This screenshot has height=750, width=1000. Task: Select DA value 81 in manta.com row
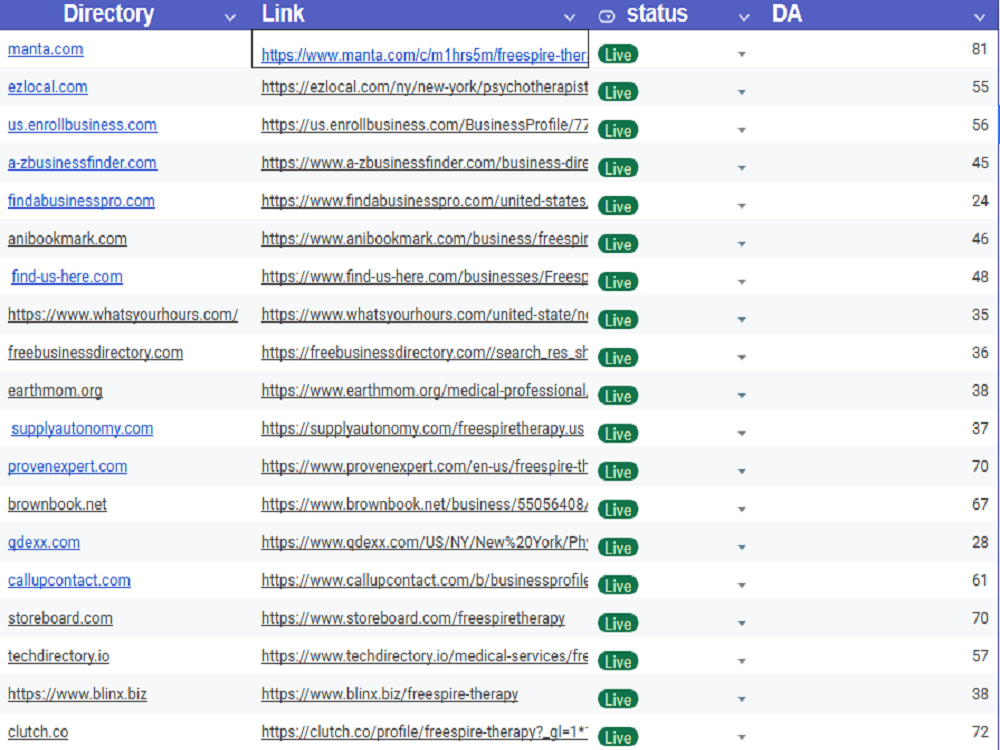(980, 49)
